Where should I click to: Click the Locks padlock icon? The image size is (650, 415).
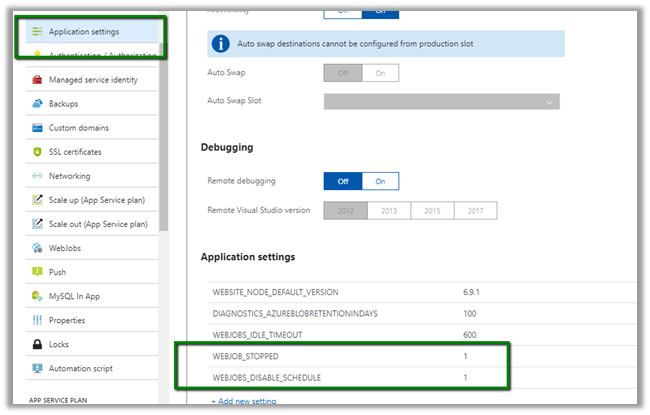coord(36,344)
